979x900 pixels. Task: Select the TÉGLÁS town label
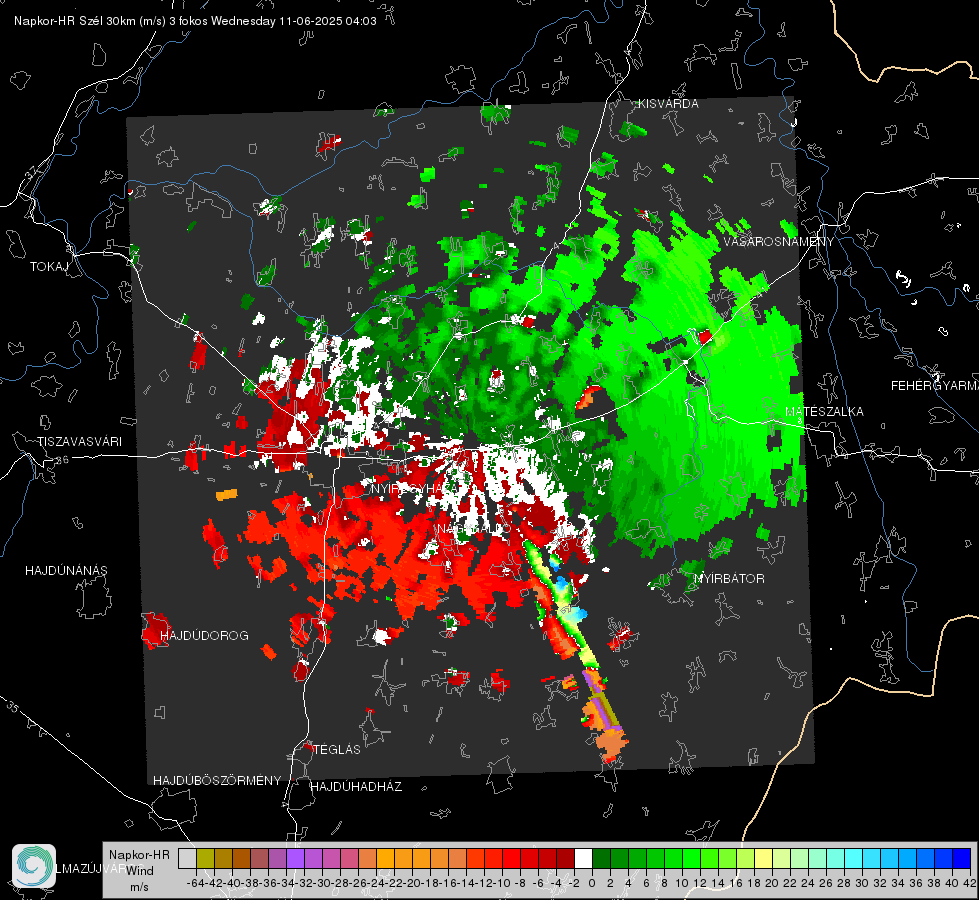[x=337, y=749]
